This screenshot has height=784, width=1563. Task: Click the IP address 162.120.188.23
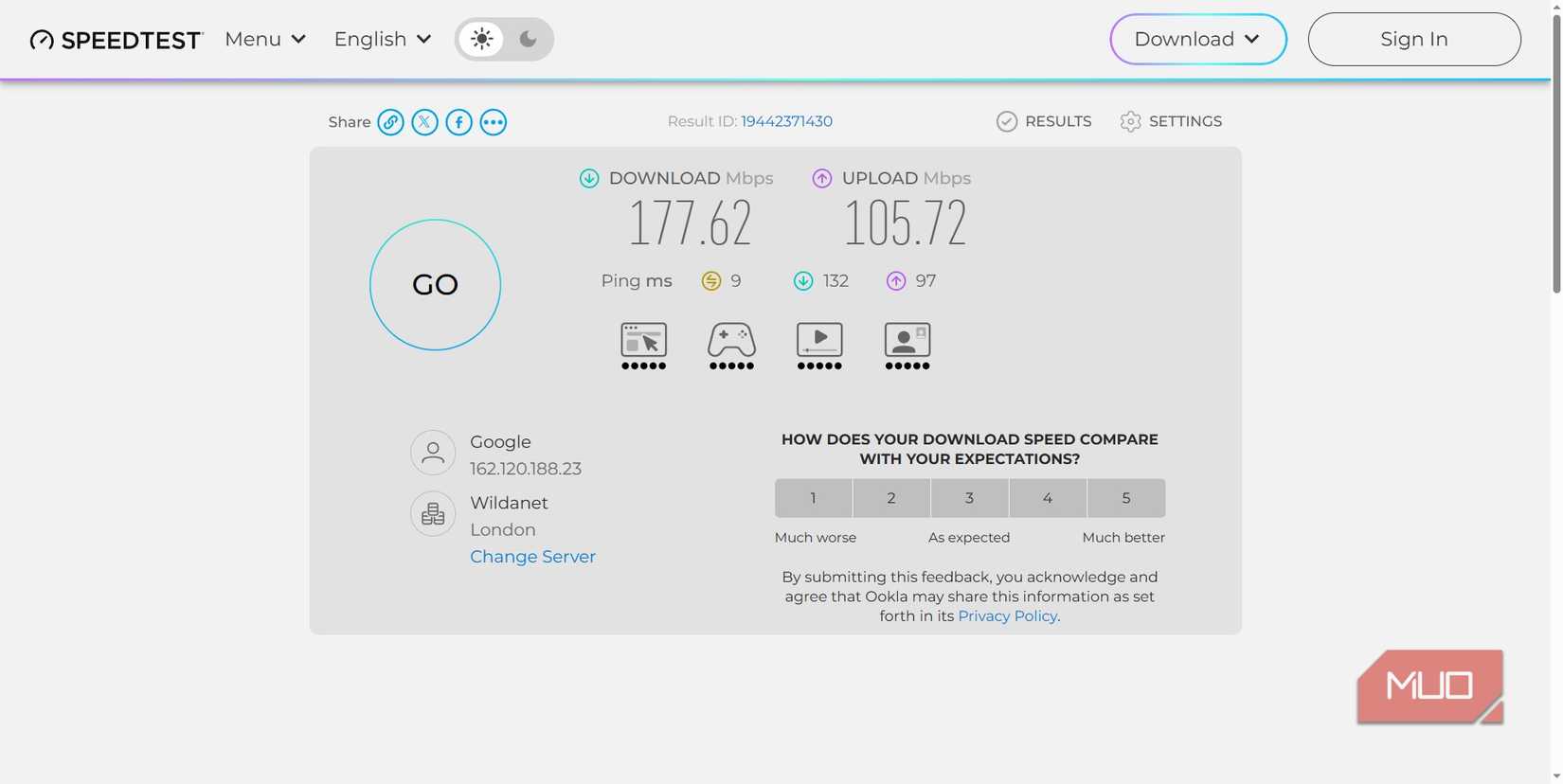click(526, 469)
